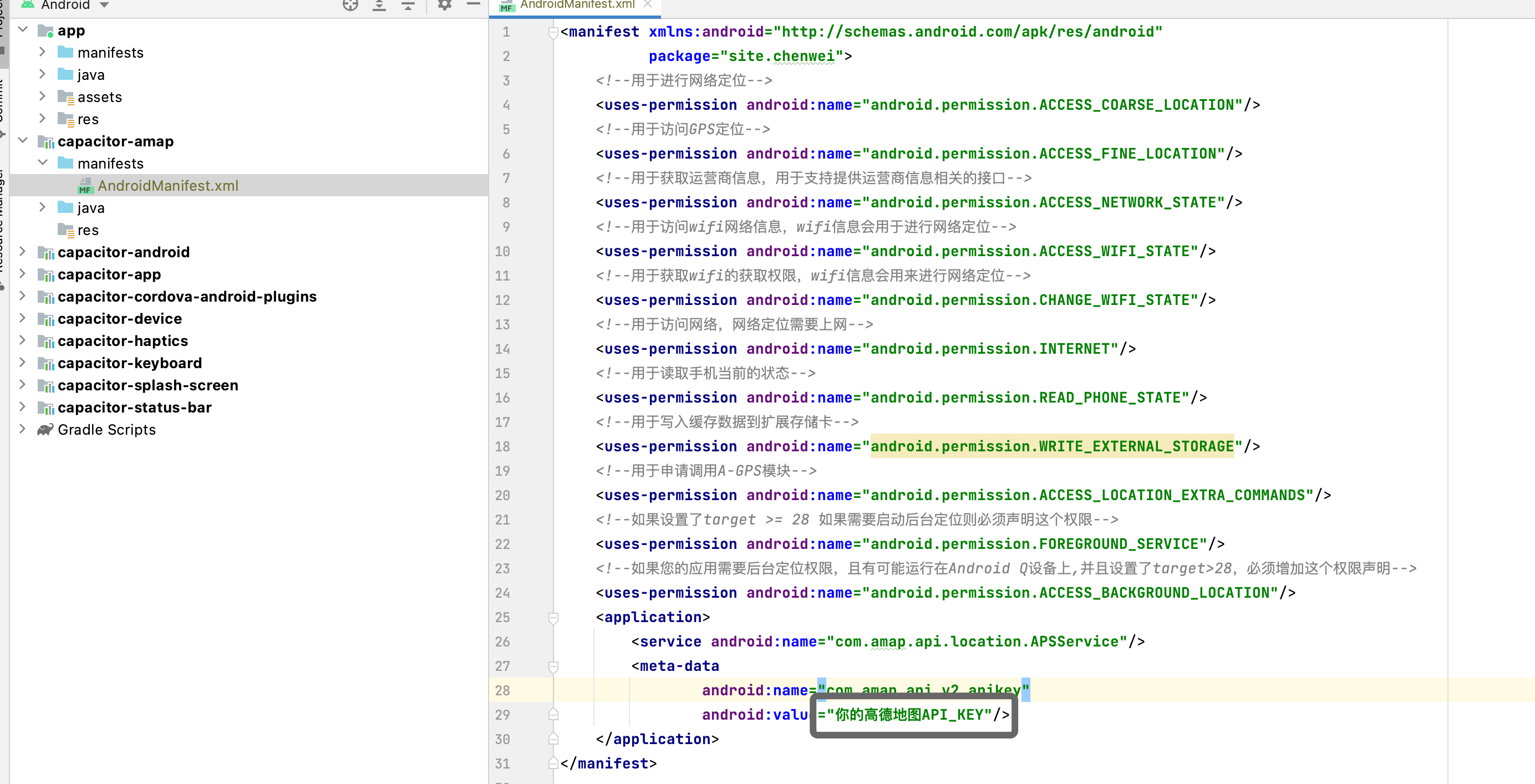The image size is (1535, 784).
Task: Collapse the capacitor-amap module node
Action: (23, 141)
